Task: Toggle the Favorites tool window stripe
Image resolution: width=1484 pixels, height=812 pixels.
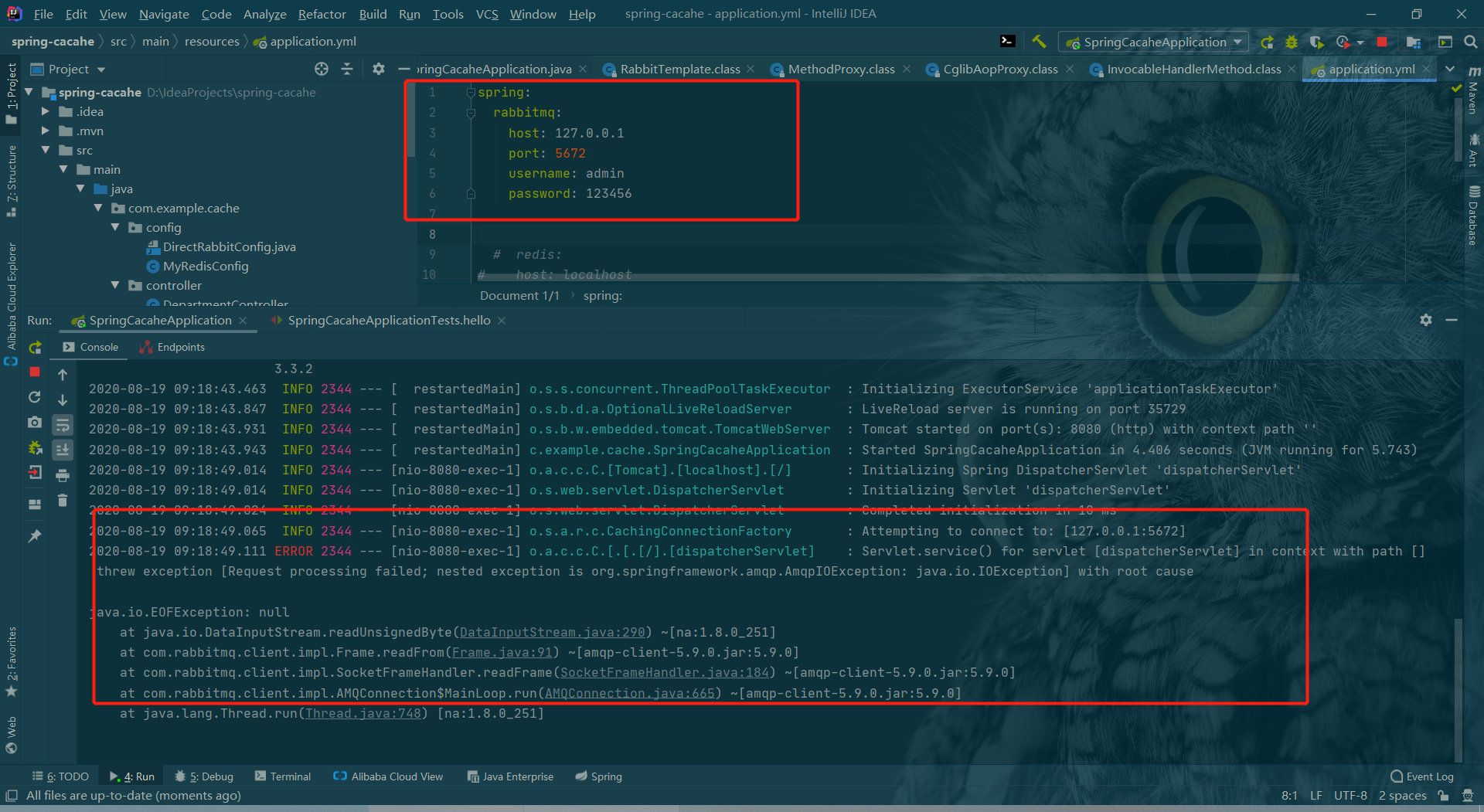Action: point(11,661)
